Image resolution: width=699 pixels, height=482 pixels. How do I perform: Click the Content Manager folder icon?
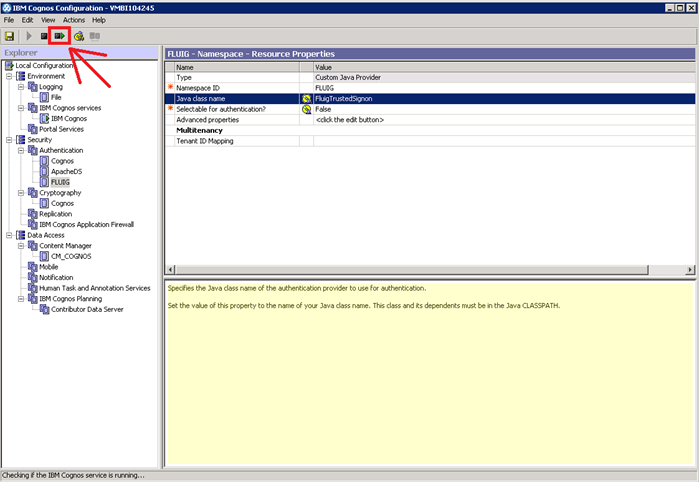pyautogui.click(x=33, y=246)
